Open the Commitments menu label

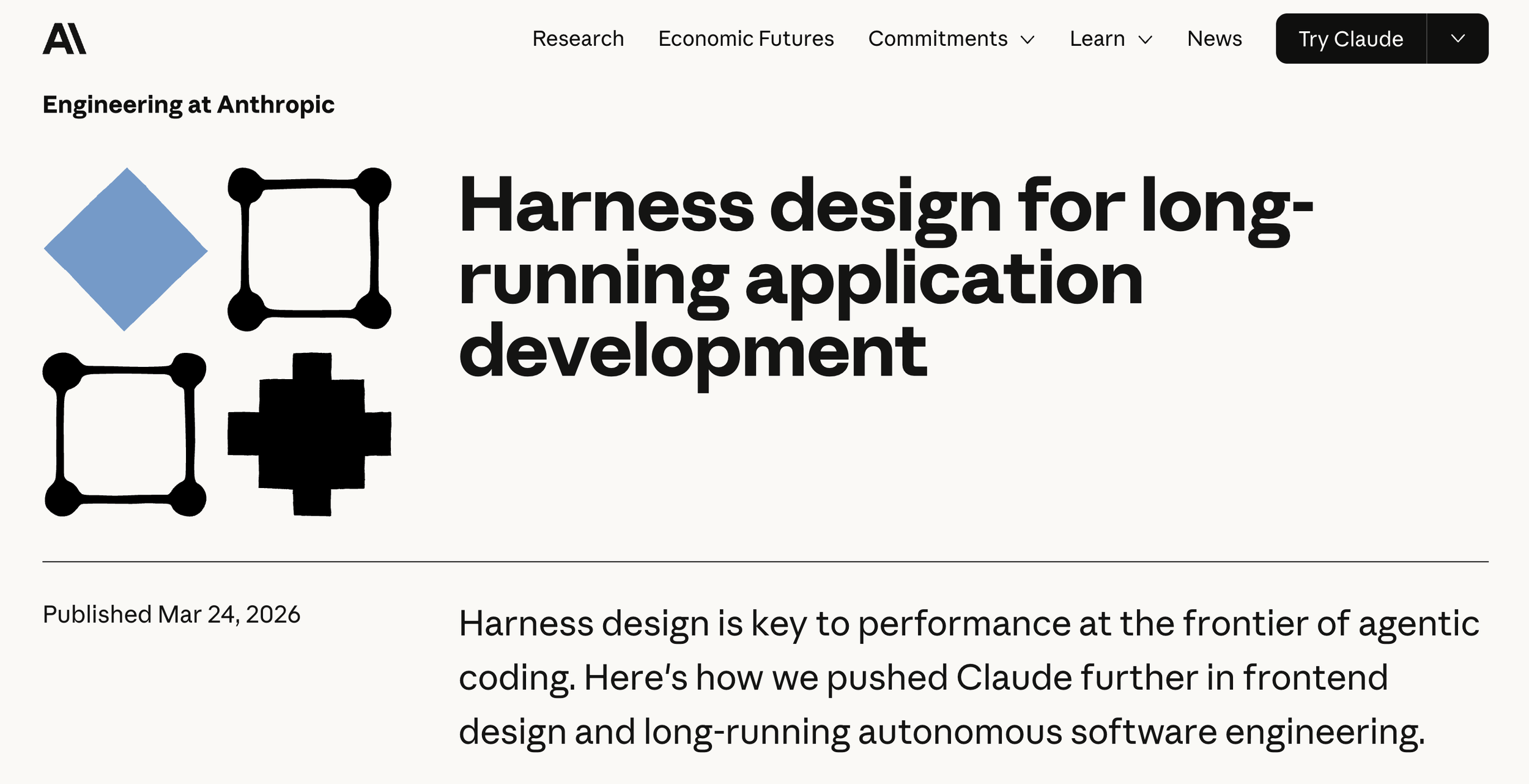[x=938, y=39]
